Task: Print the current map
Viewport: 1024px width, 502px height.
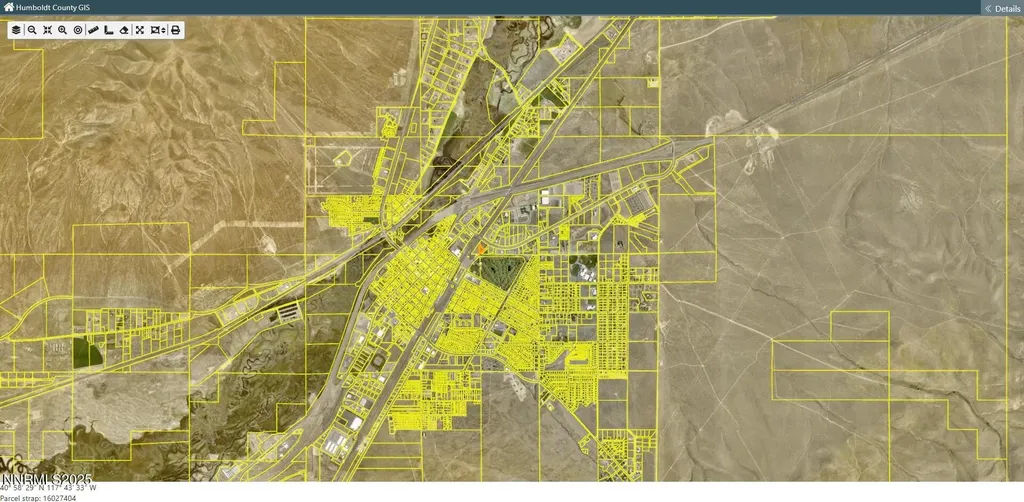Action: tap(176, 30)
